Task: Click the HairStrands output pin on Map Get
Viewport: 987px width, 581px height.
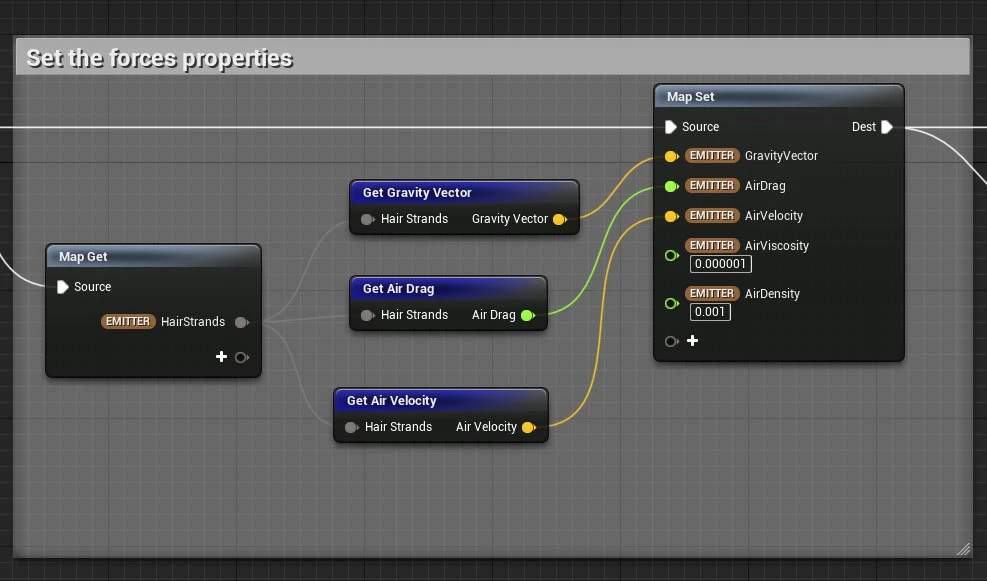Action: click(x=242, y=322)
